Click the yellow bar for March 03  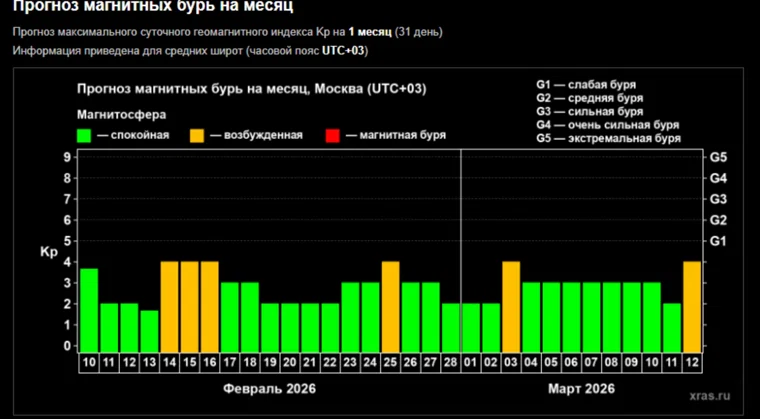(511, 306)
